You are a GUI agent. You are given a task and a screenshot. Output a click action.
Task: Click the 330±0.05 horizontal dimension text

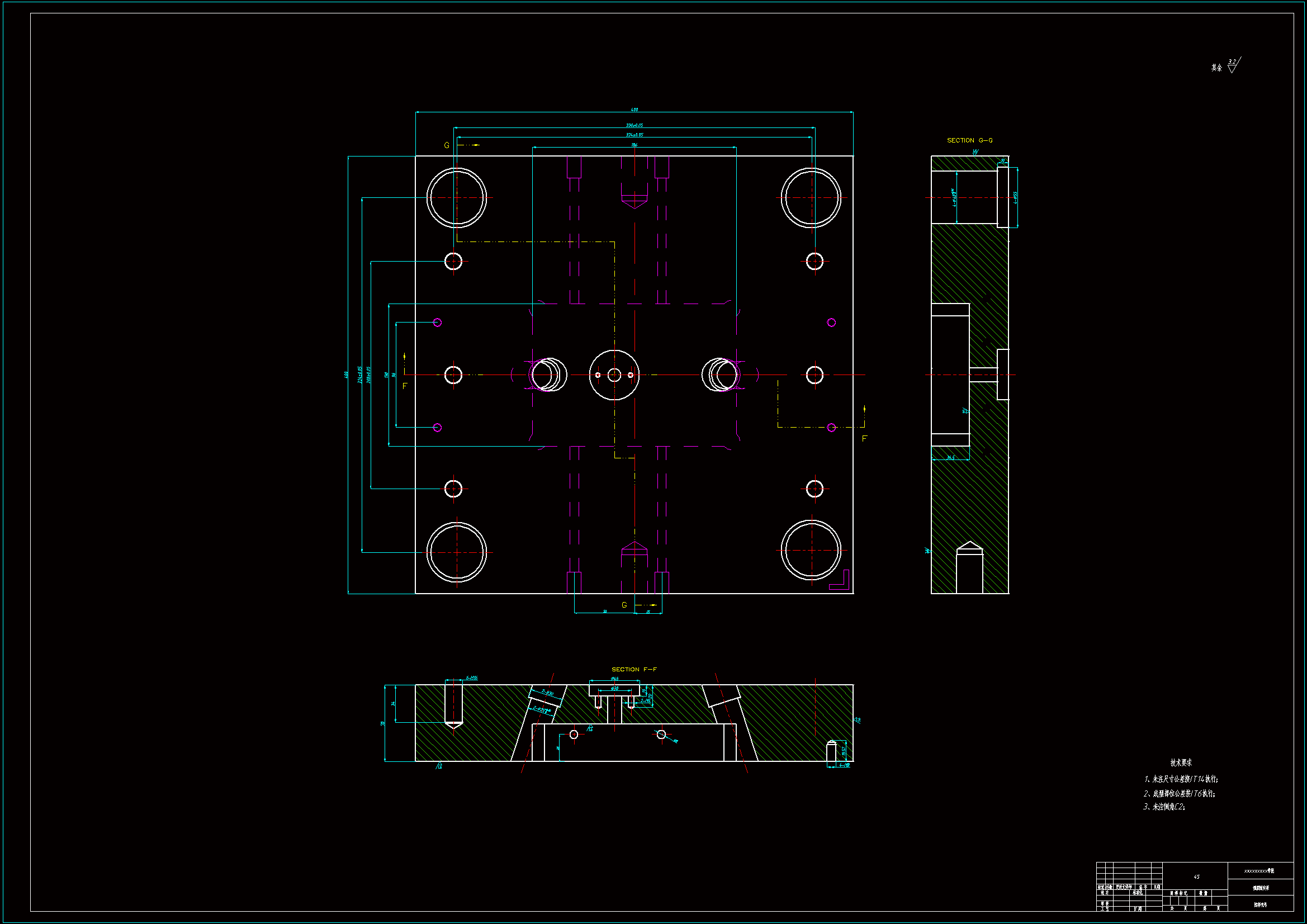(634, 125)
